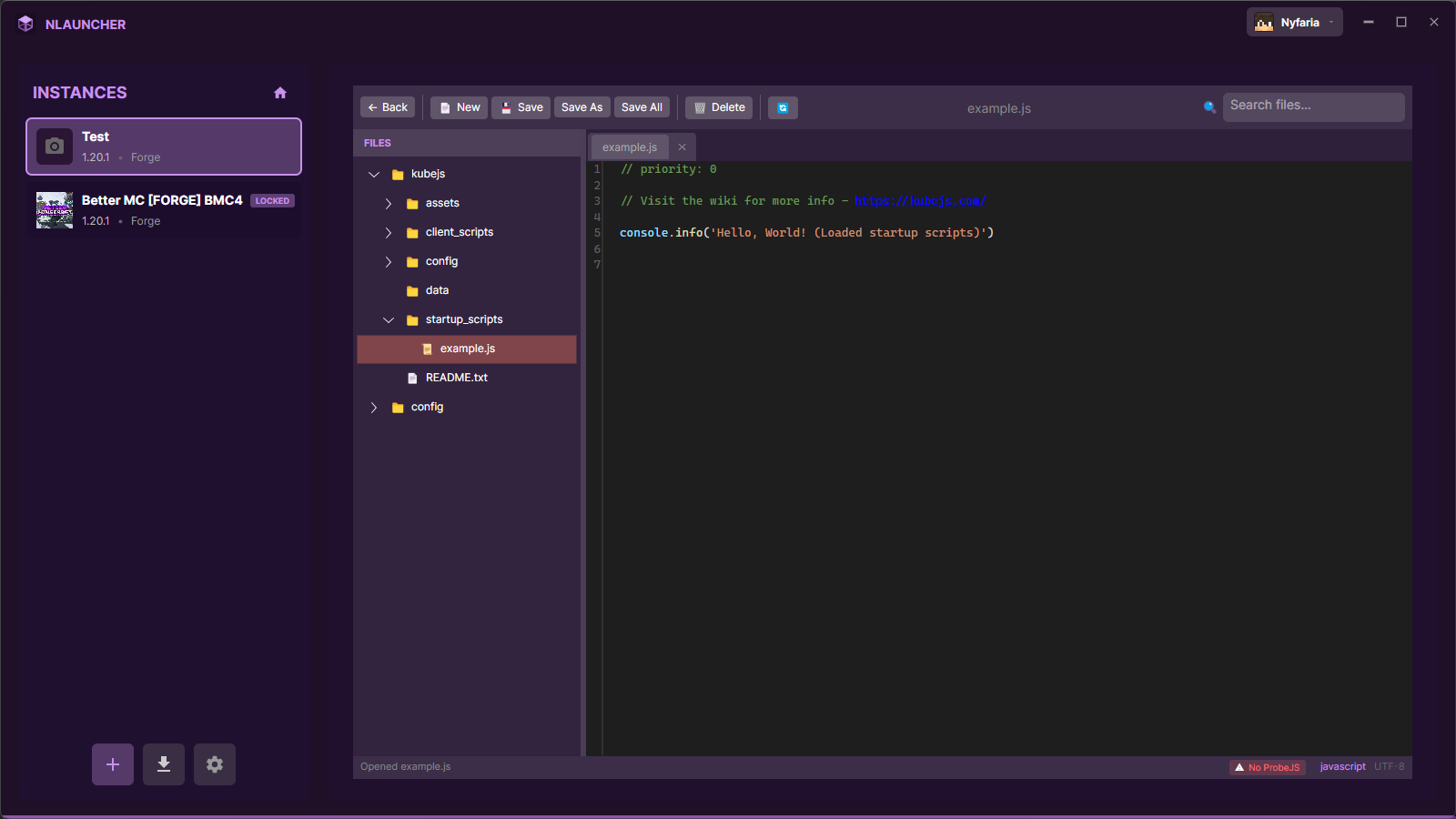Click the Save All button
Image resolution: width=1456 pixels, height=819 pixels.
pyautogui.click(x=642, y=106)
